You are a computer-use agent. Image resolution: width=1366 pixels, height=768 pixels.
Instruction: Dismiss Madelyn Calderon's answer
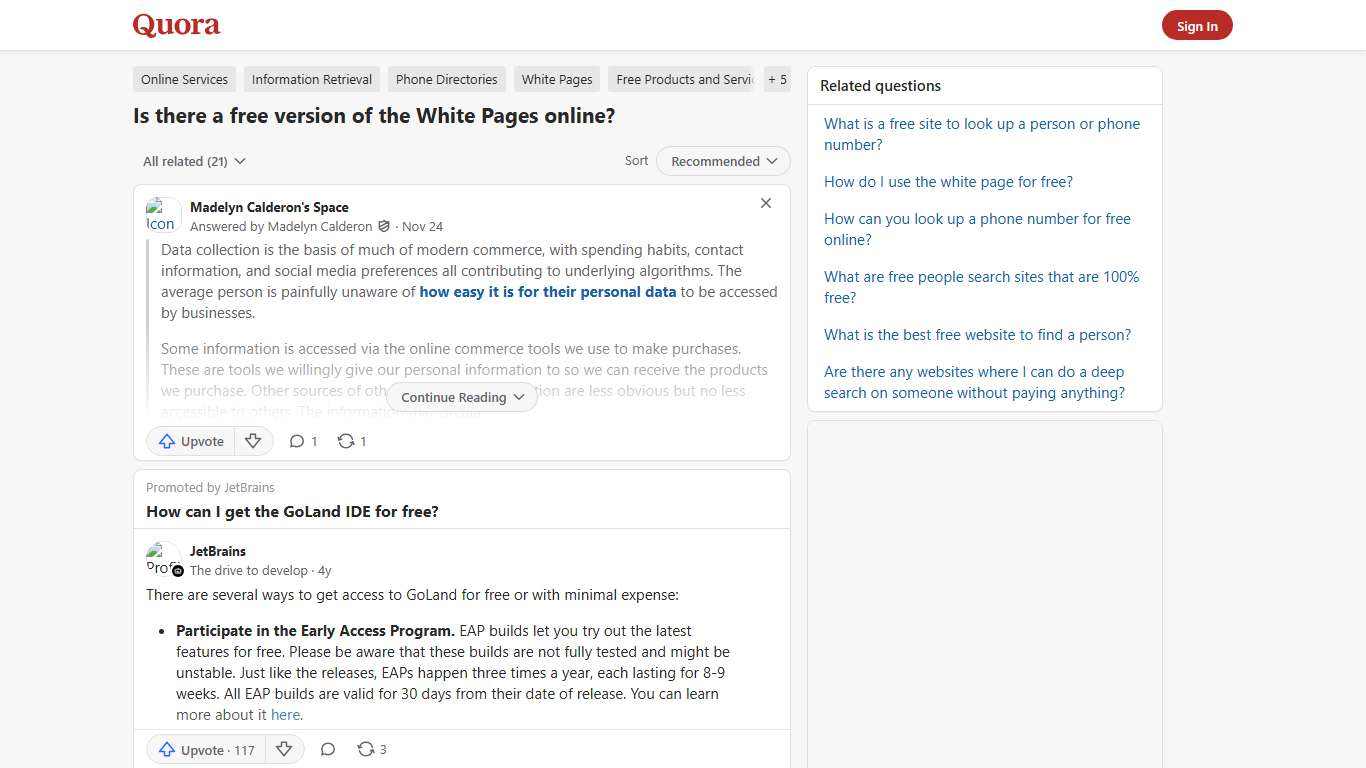(x=766, y=203)
